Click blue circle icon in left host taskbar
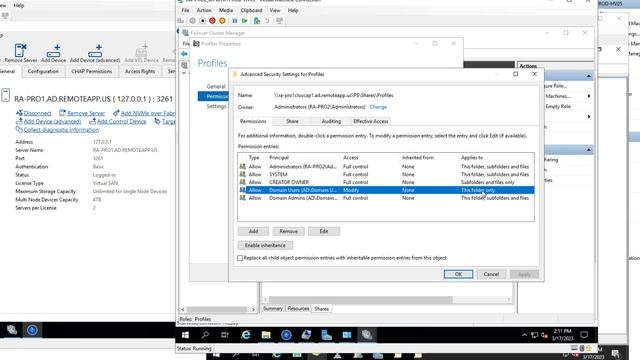 coord(32,330)
